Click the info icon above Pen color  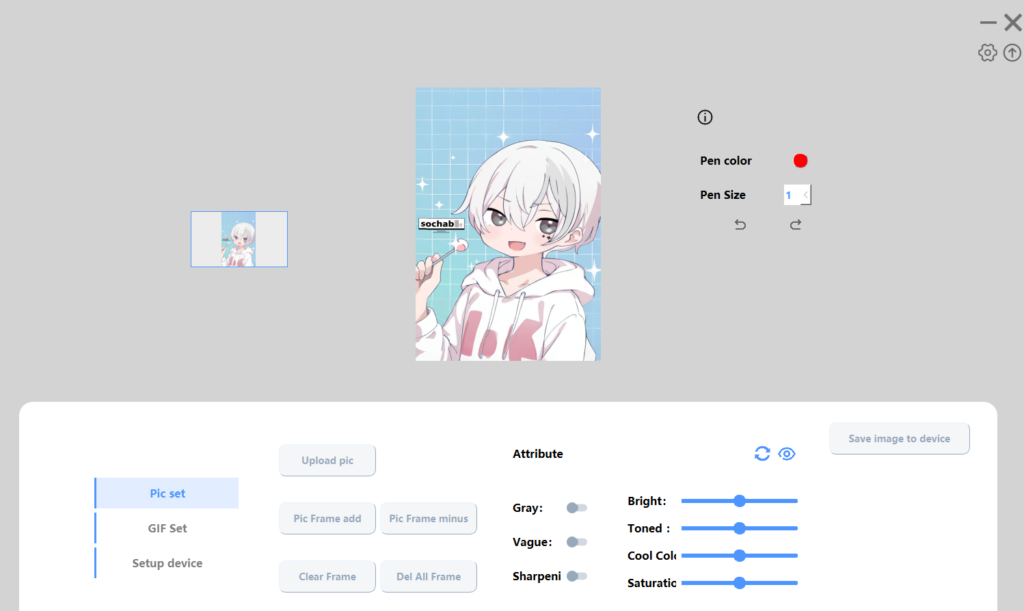click(x=705, y=117)
